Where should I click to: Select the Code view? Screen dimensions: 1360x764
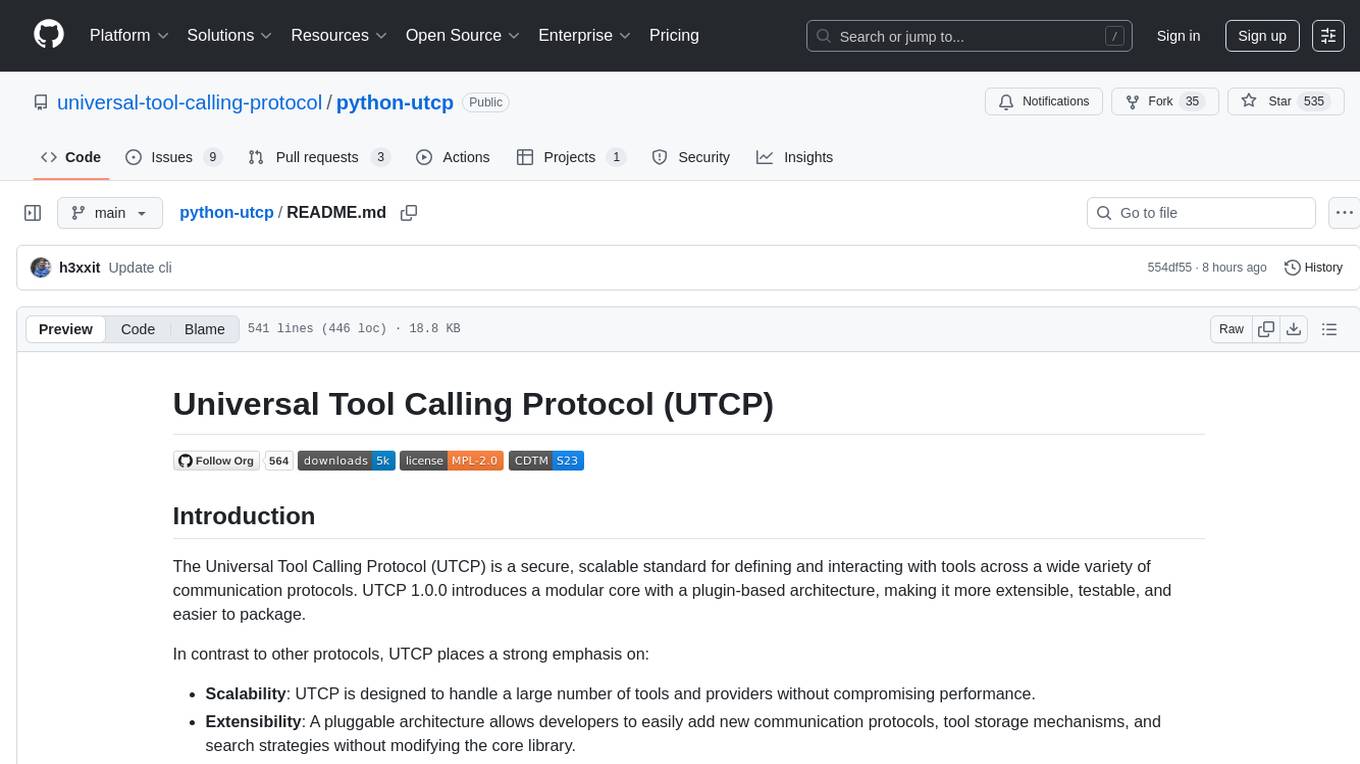coord(138,329)
